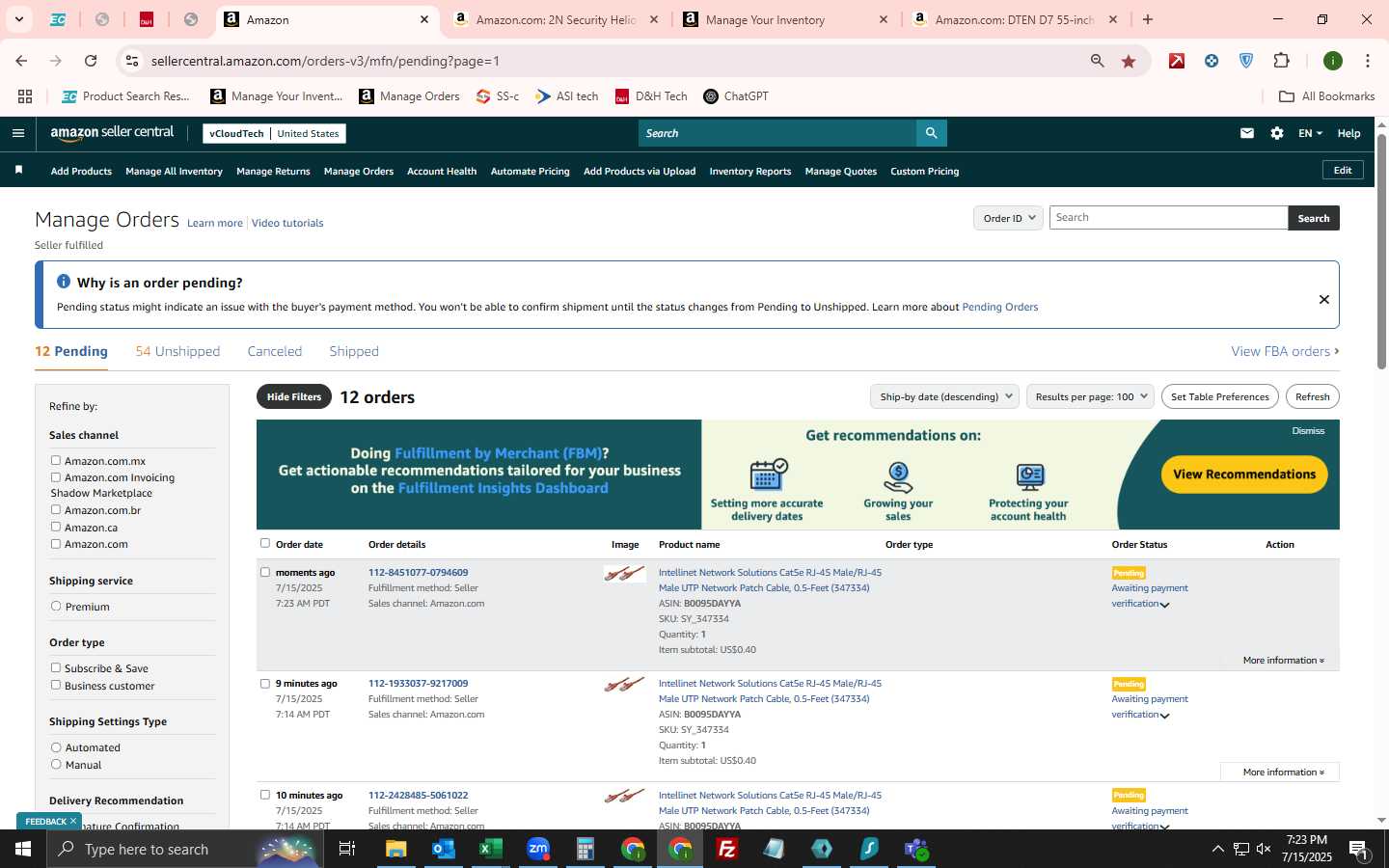Open the Ship-by date sort dropdown

click(x=944, y=396)
